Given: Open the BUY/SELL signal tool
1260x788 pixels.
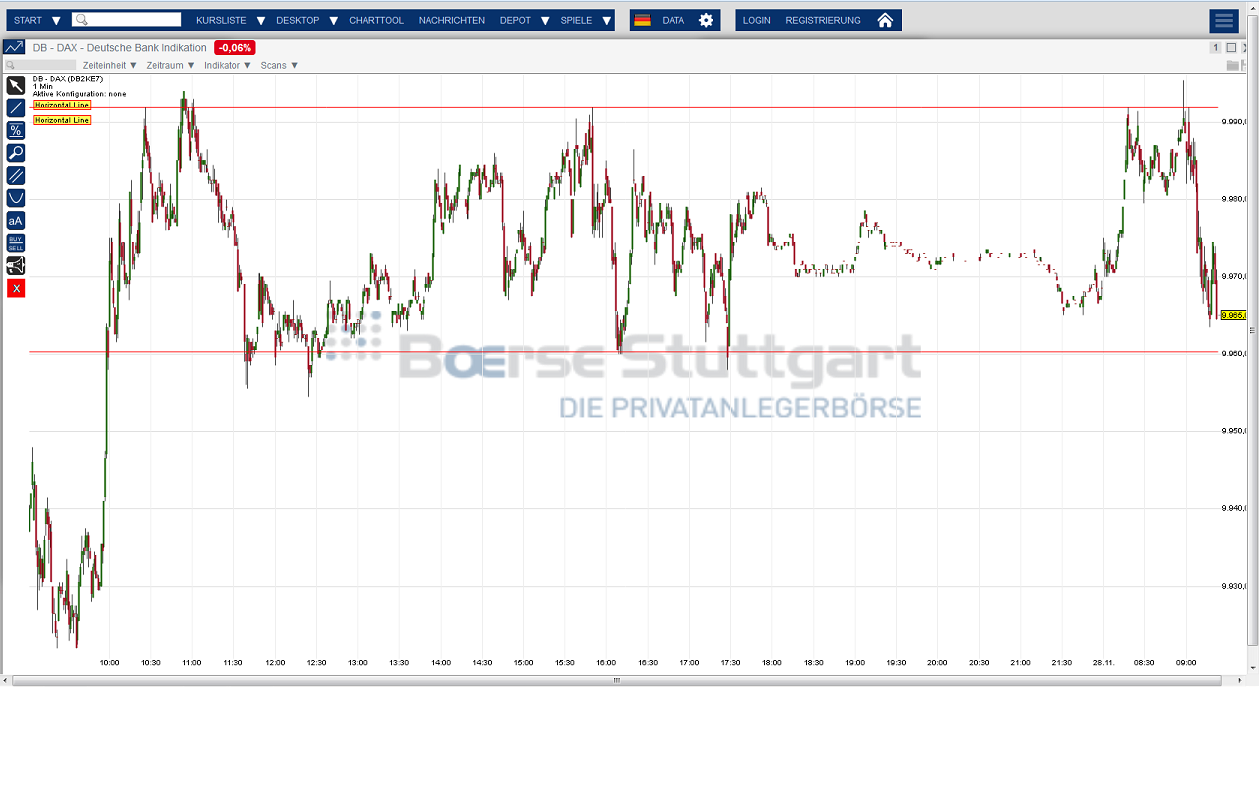Looking at the screenshot, I should point(15,242).
